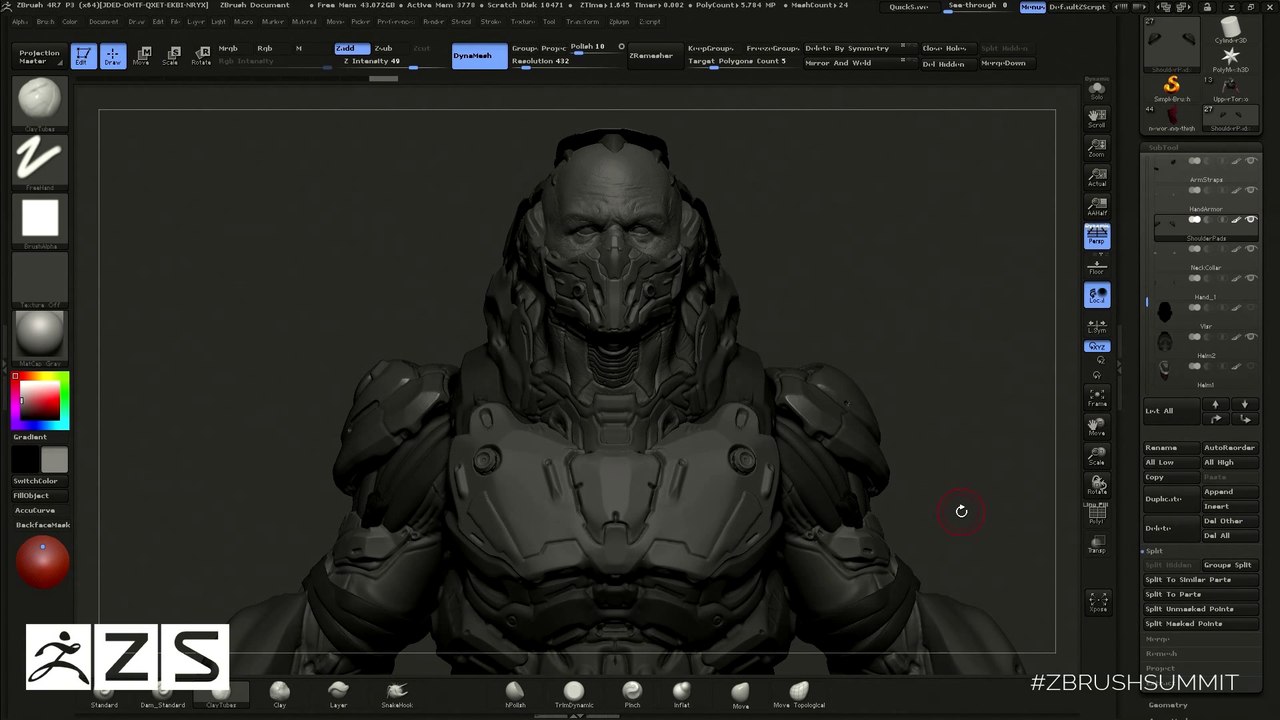The width and height of the screenshot is (1280, 720).
Task: Open the Brush menu
Action: click(46, 21)
